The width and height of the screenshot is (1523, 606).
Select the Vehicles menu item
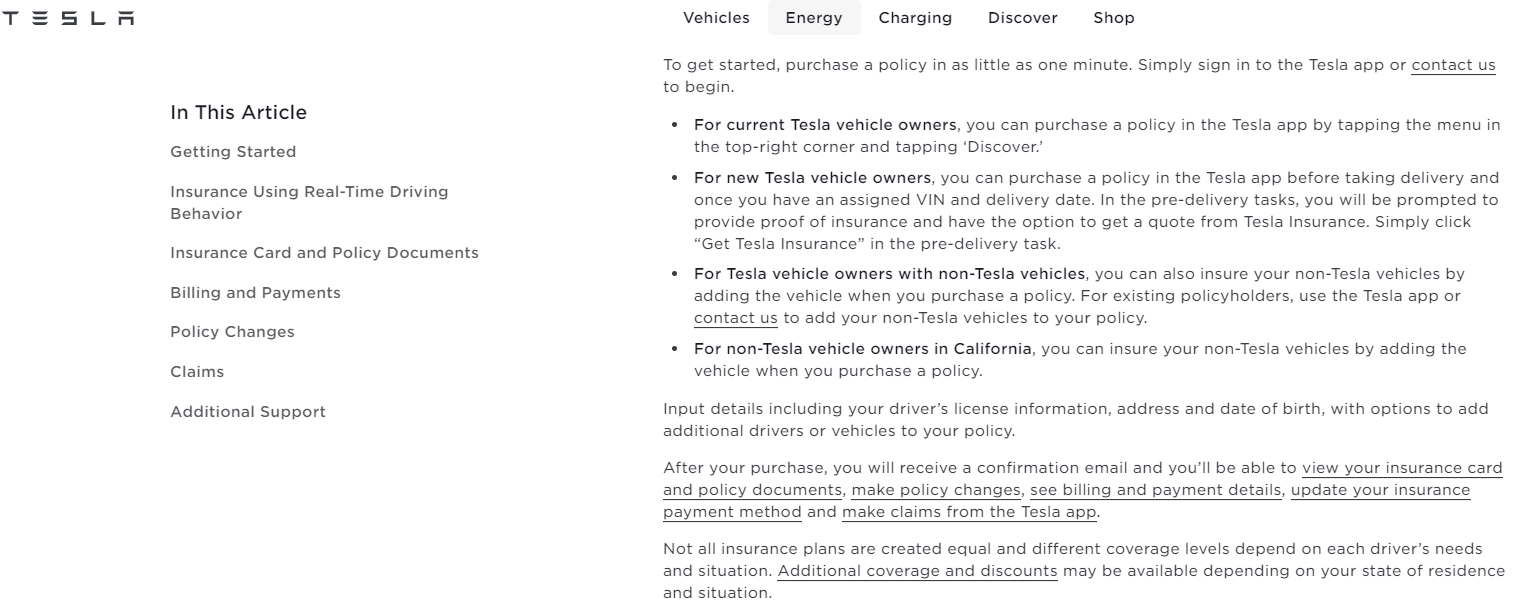[x=716, y=17]
